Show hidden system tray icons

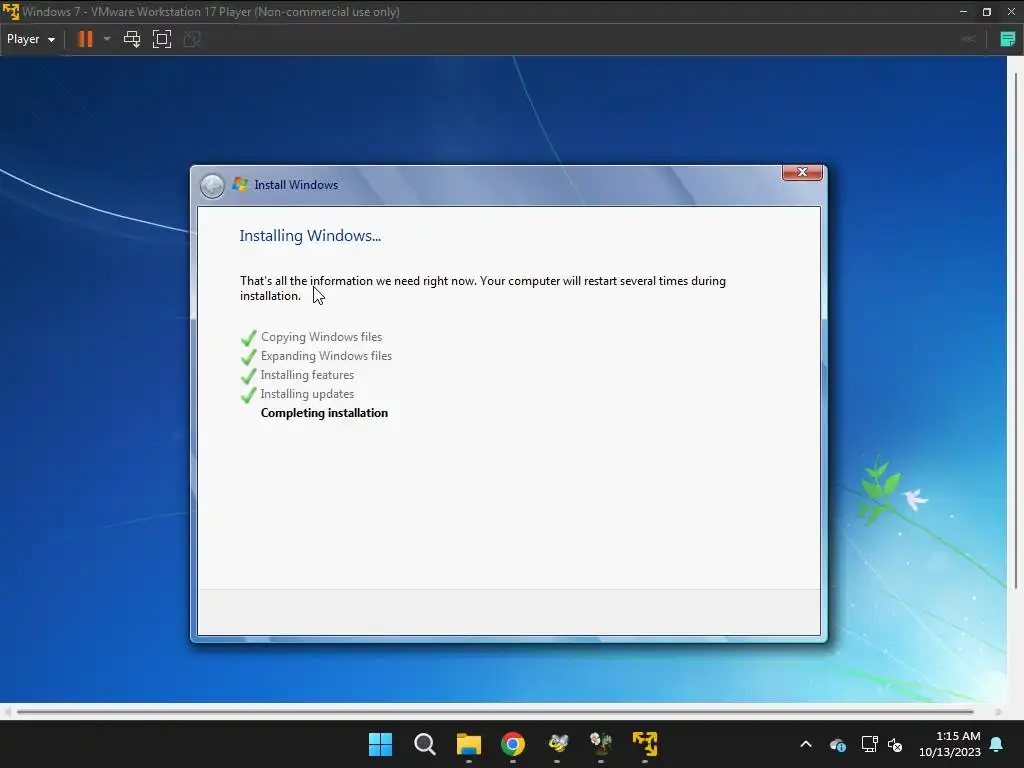pyautogui.click(x=806, y=744)
